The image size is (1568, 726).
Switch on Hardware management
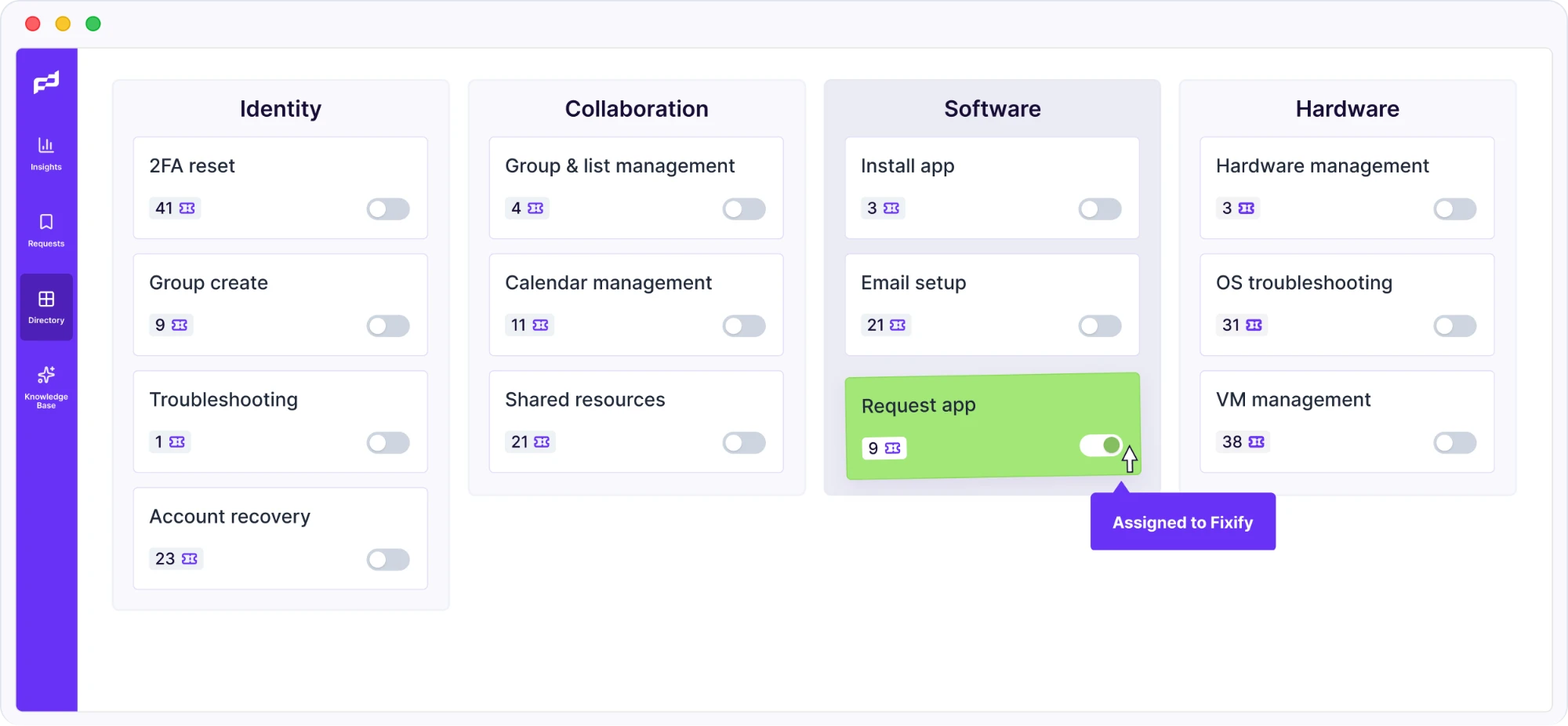click(1455, 209)
